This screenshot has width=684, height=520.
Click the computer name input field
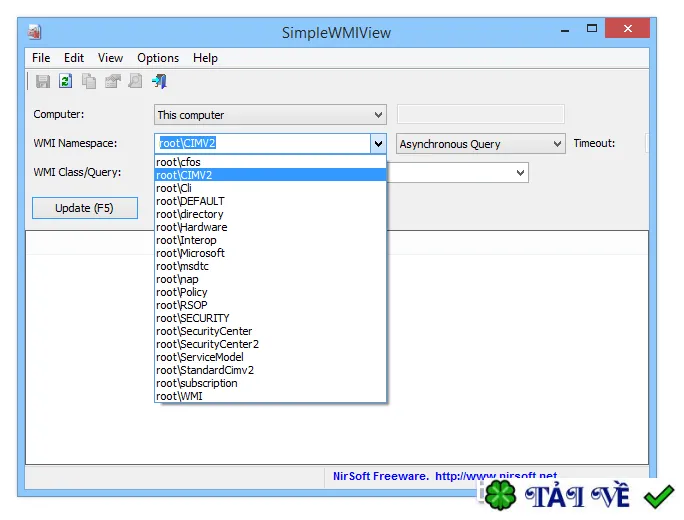coord(481,114)
